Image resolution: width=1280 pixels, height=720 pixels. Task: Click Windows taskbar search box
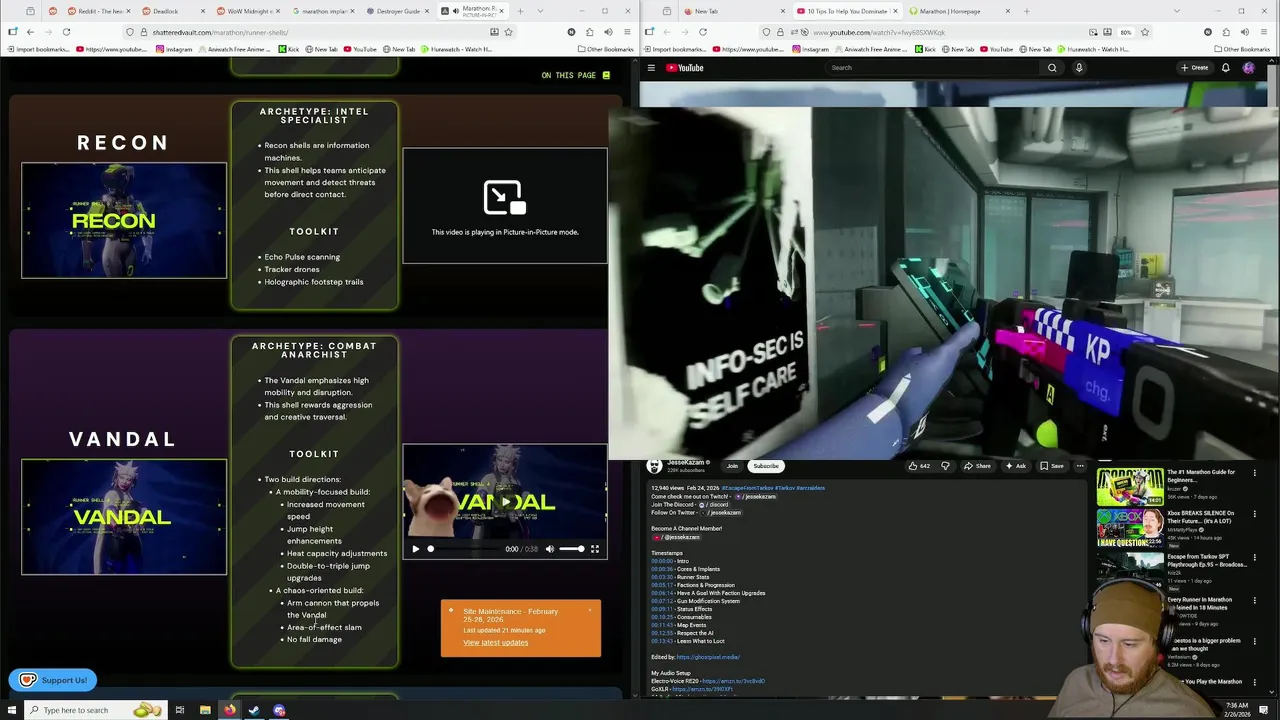tap(95, 710)
